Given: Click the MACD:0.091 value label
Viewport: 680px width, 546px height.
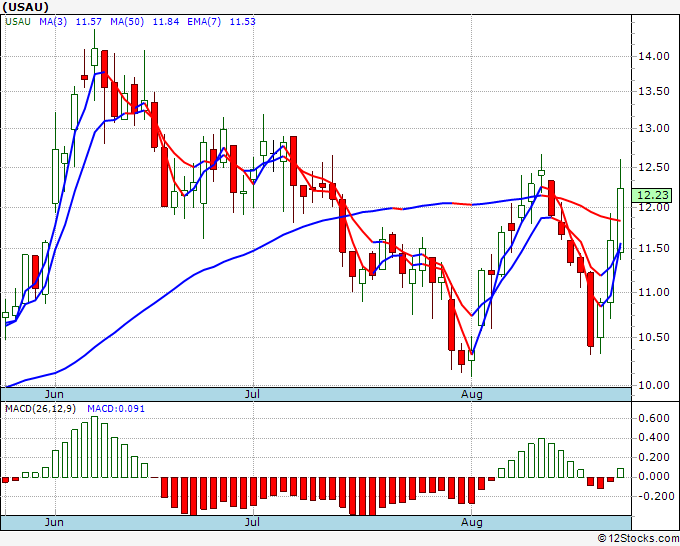Looking at the screenshot, I should click(116, 409).
